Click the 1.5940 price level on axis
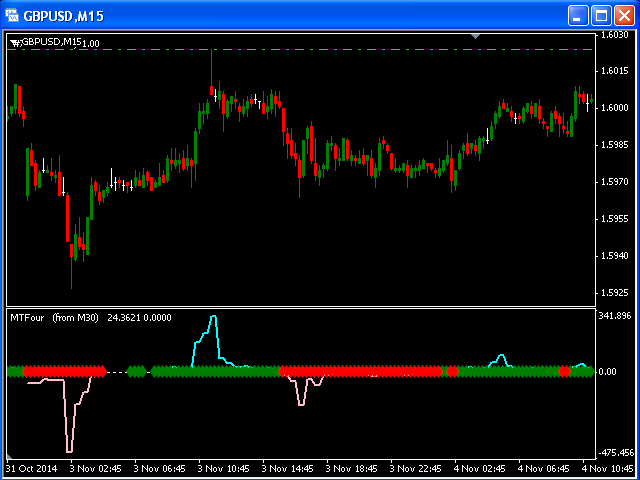The height and width of the screenshot is (480, 640). (x=614, y=256)
